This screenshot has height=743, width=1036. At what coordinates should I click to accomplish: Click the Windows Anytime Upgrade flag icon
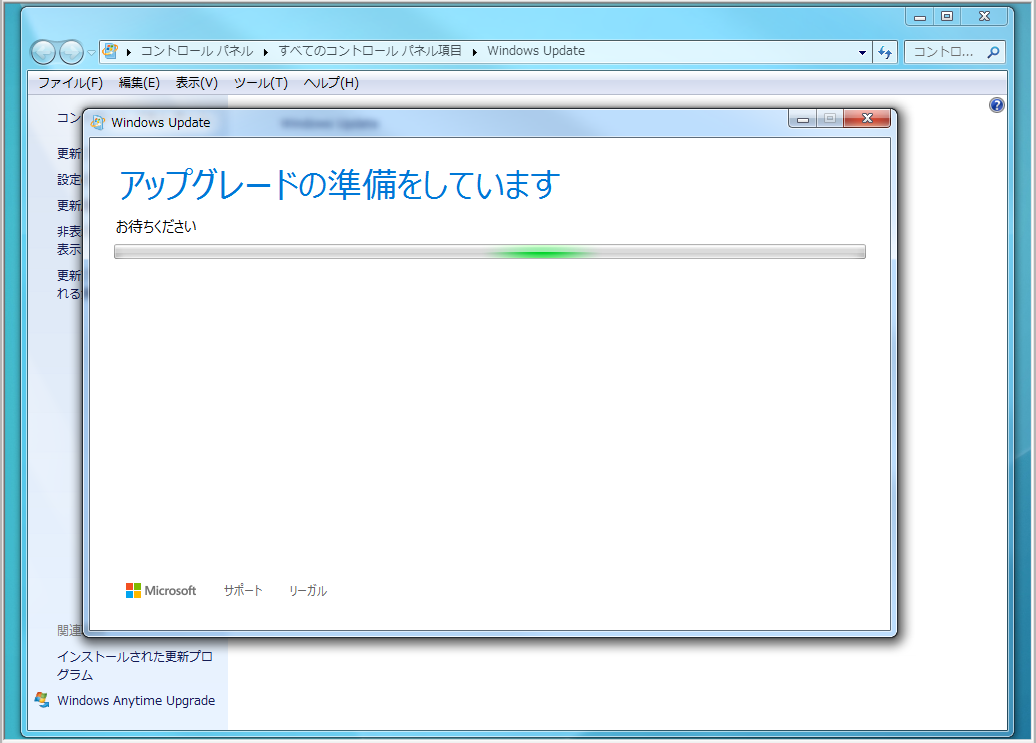tap(42, 699)
